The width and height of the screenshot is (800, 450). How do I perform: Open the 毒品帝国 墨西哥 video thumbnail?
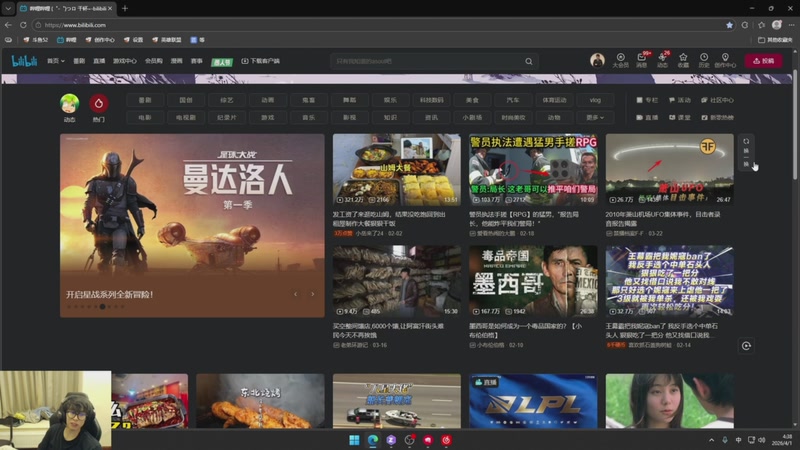pos(533,281)
